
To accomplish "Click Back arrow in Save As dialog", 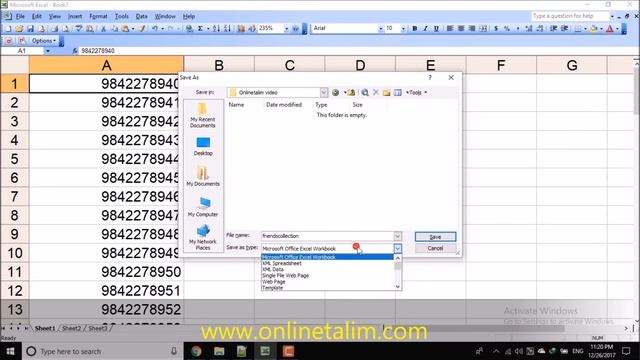I will click(336, 93).
